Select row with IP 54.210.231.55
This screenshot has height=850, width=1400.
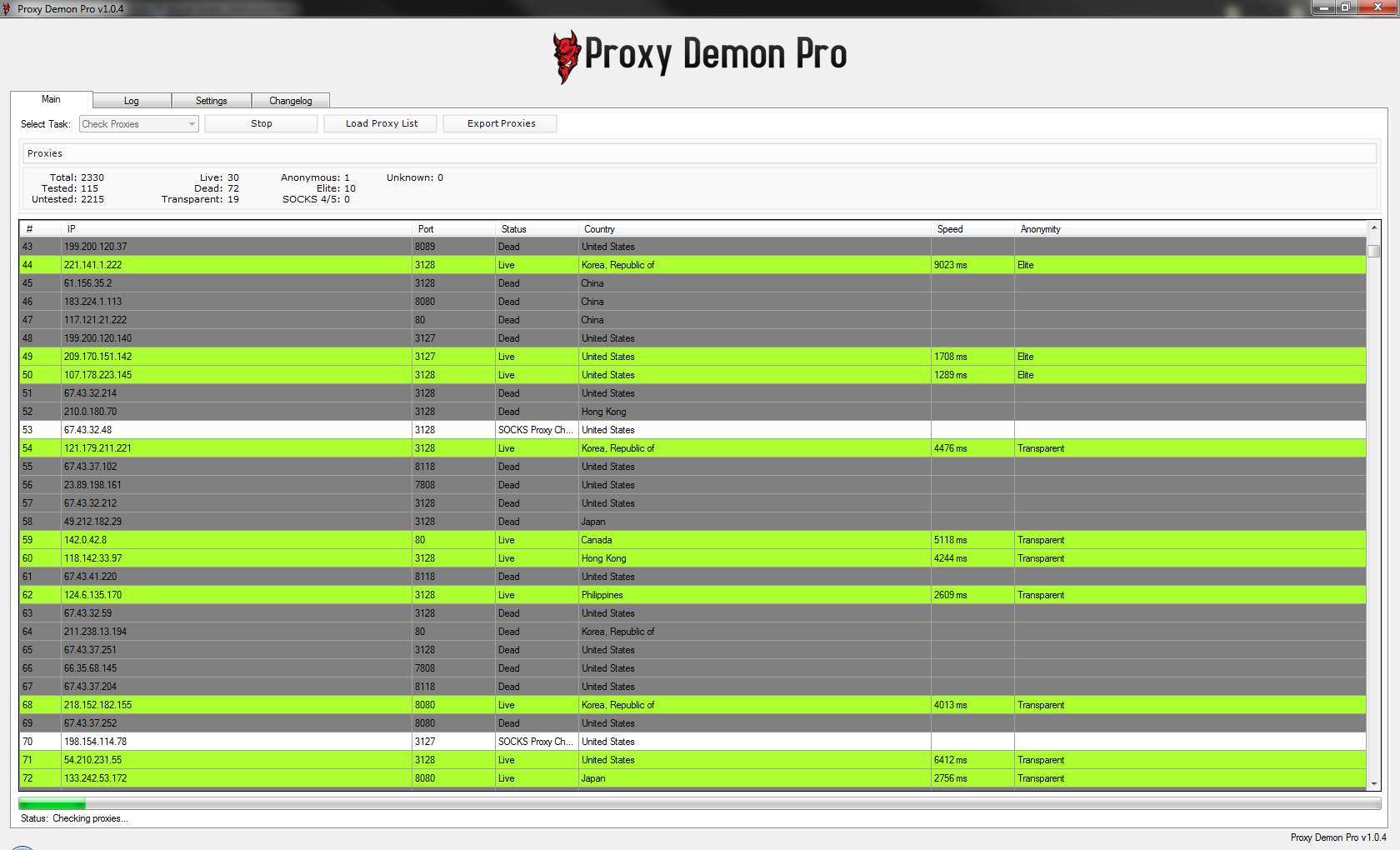pyautogui.click(x=692, y=760)
